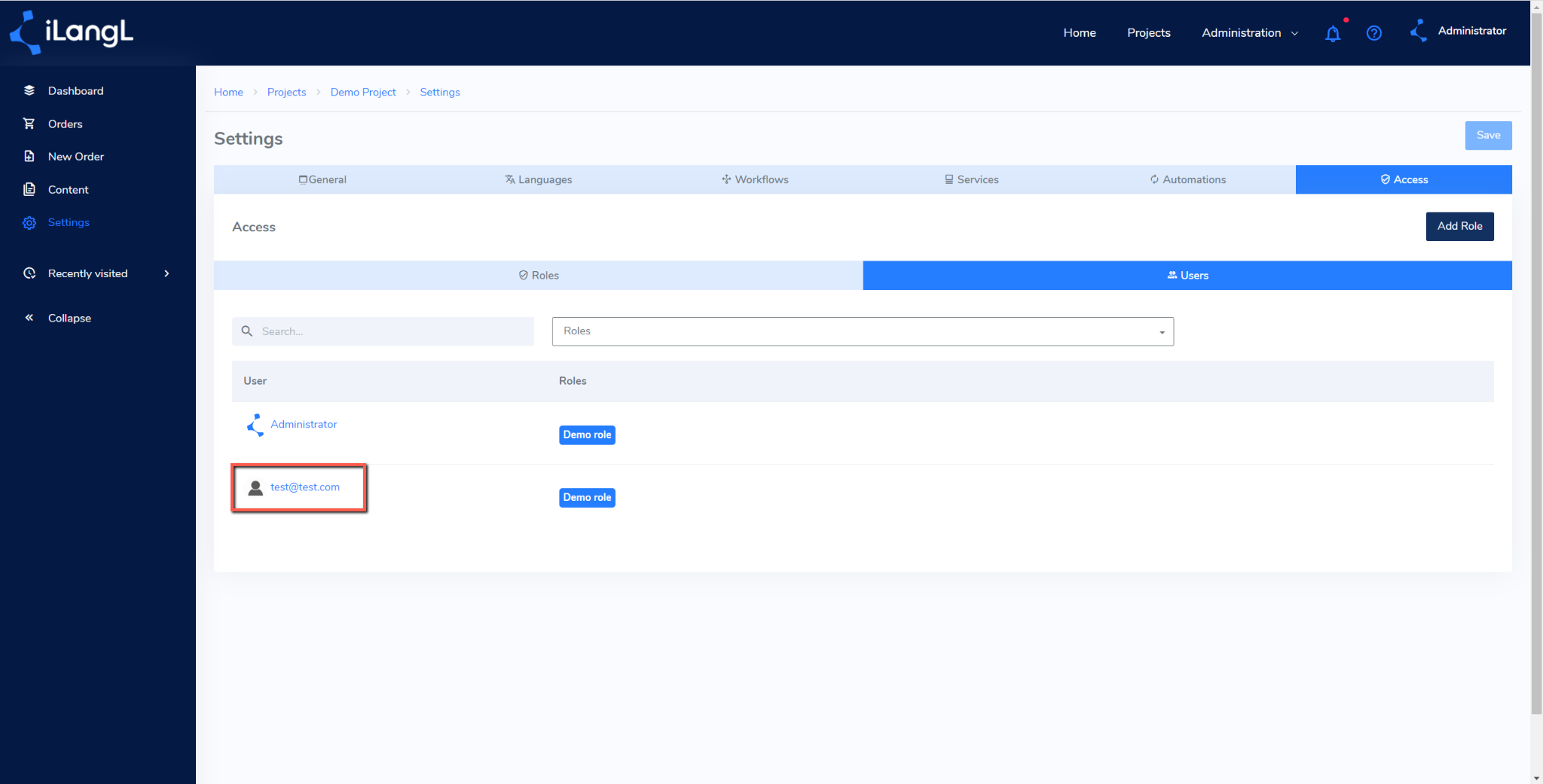Viewport: 1543px width, 784px height.
Task: Select the Users sub-tab
Action: coord(1187,275)
